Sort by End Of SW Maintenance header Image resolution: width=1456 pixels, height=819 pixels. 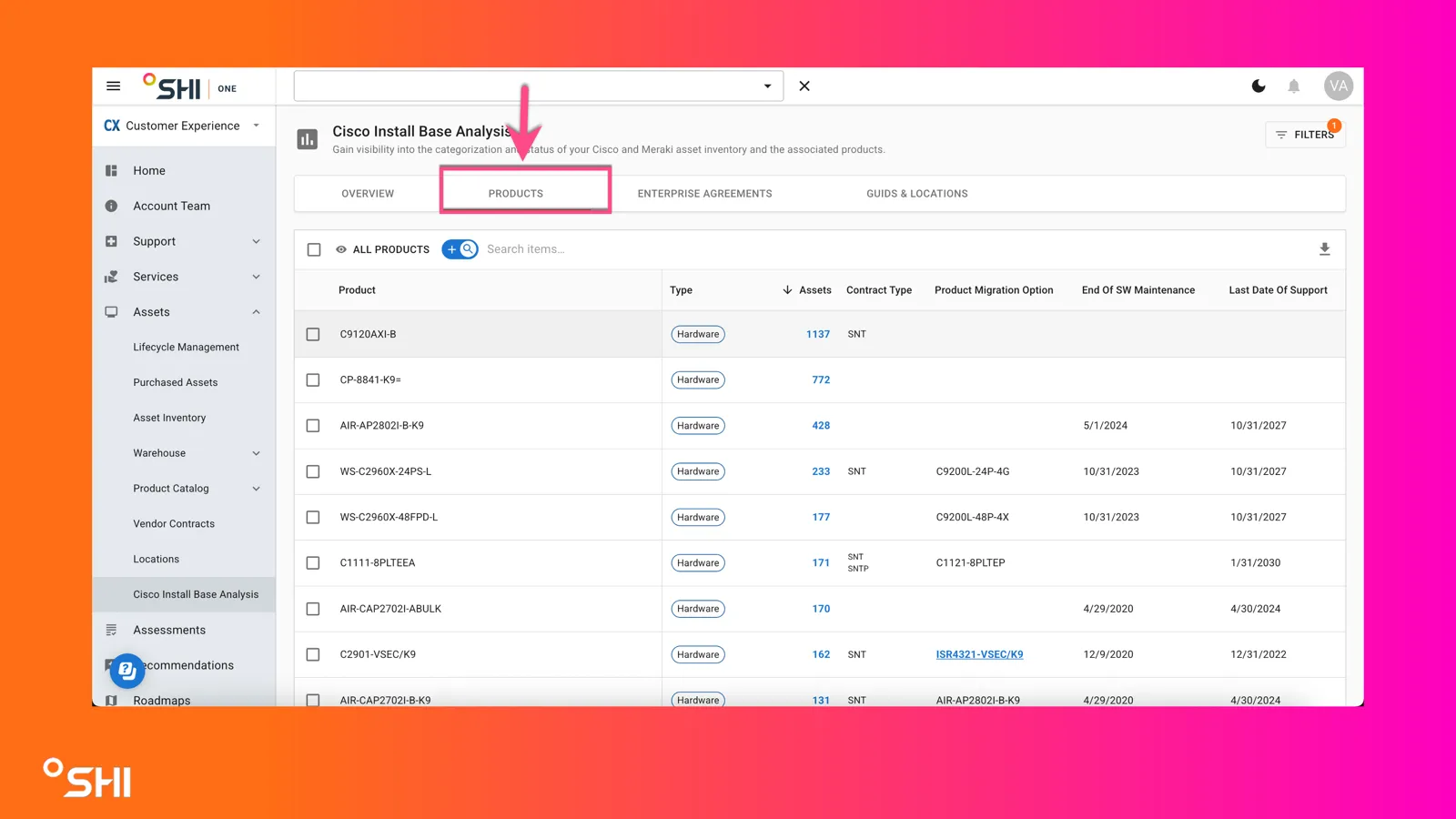tap(1138, 290)
